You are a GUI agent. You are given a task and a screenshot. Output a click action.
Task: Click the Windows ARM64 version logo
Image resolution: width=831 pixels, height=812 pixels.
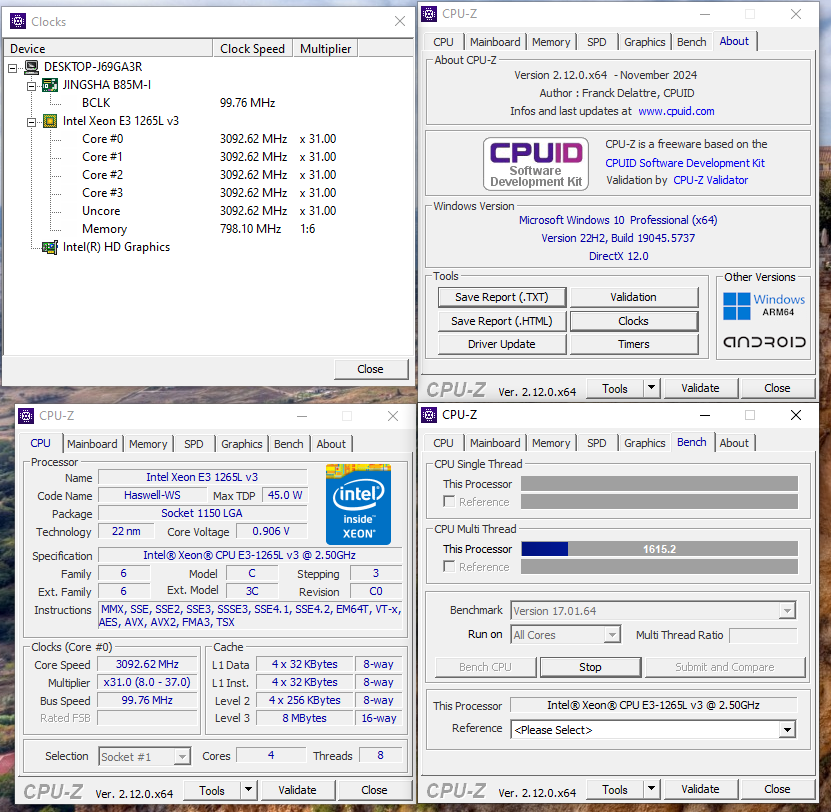tap(764, 306)
